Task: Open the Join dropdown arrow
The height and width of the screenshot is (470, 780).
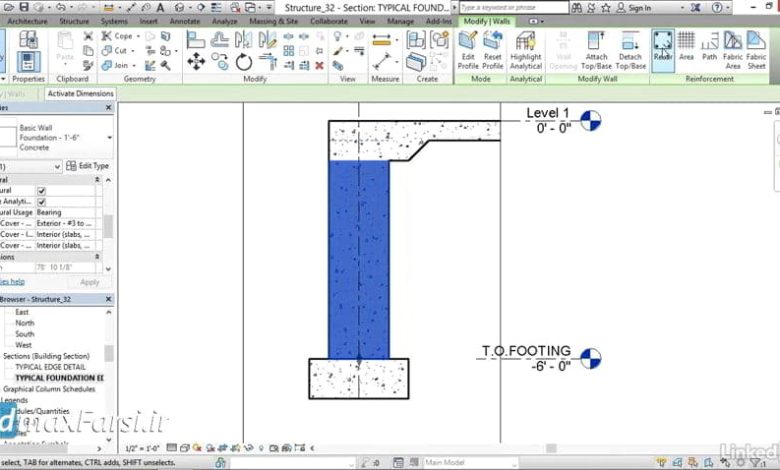Action: click(134, 66)
